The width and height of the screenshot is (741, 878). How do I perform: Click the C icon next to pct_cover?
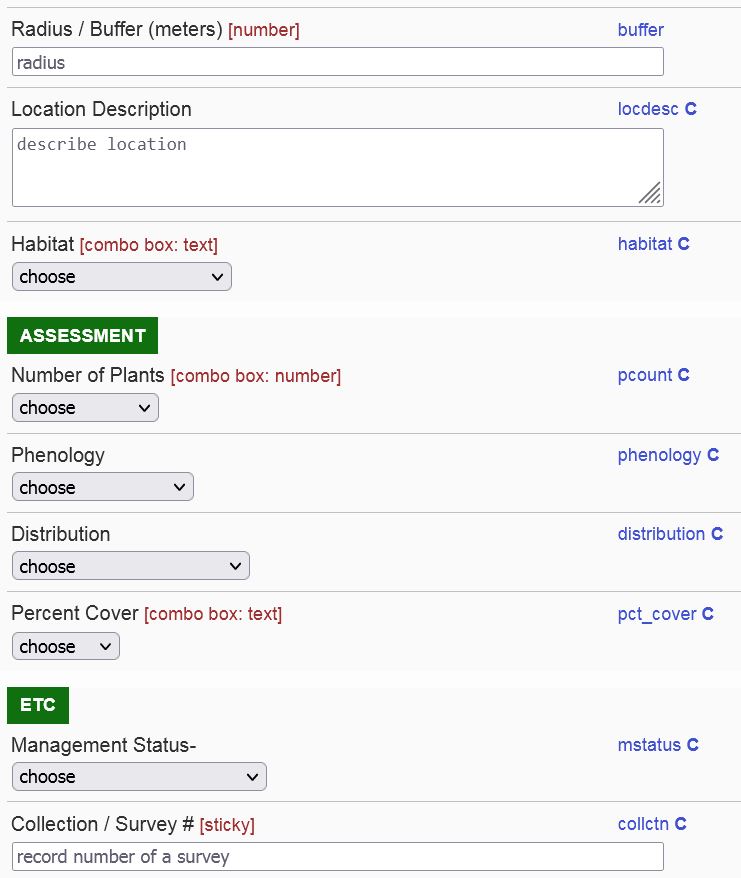coord(708,614)
